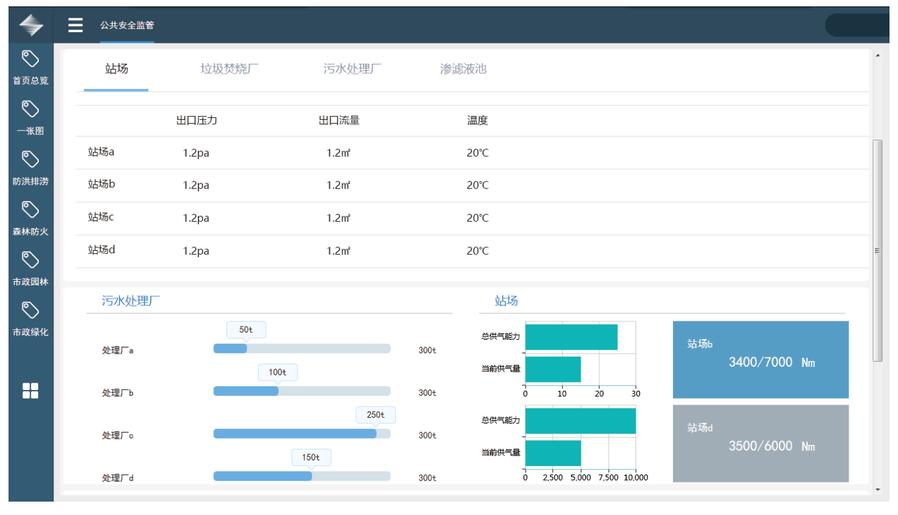898x515 pixels.
Task: Click the hamburger menu icon
Action: point(75,25)
